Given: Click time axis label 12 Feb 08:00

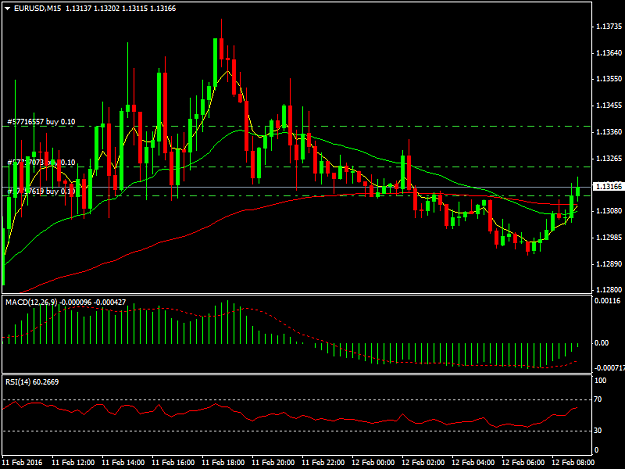Looking at the screenshot, I should (573, 462).
